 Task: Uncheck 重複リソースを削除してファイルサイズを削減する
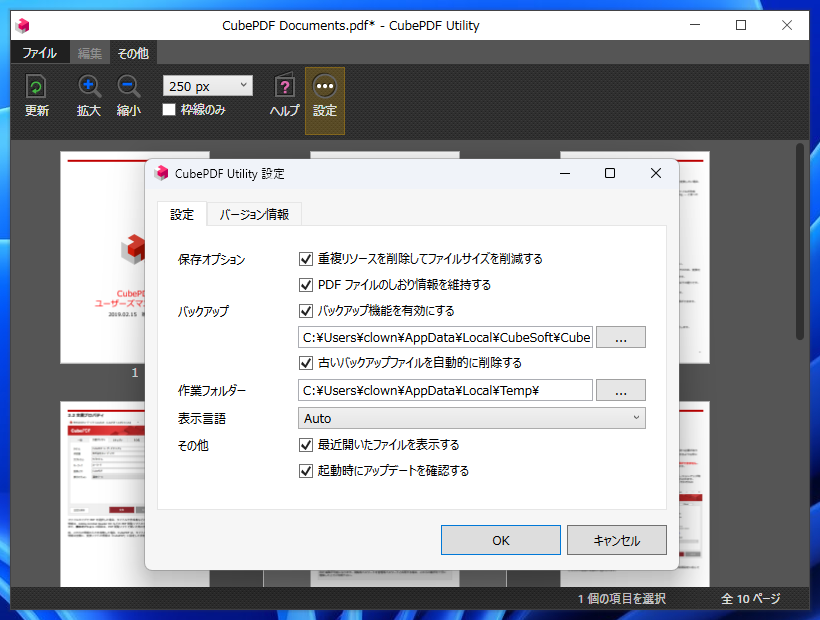306,259
